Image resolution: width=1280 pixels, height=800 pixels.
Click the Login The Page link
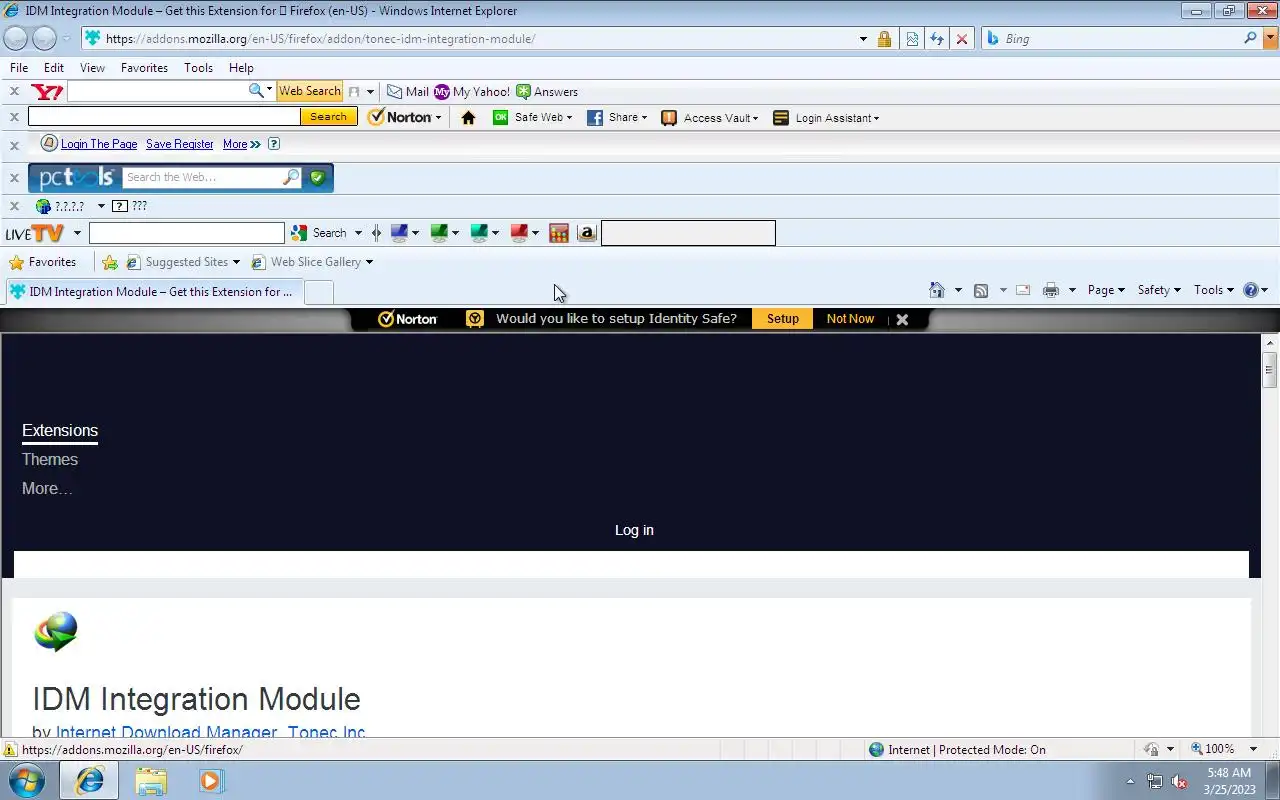(x=99, y=144)
